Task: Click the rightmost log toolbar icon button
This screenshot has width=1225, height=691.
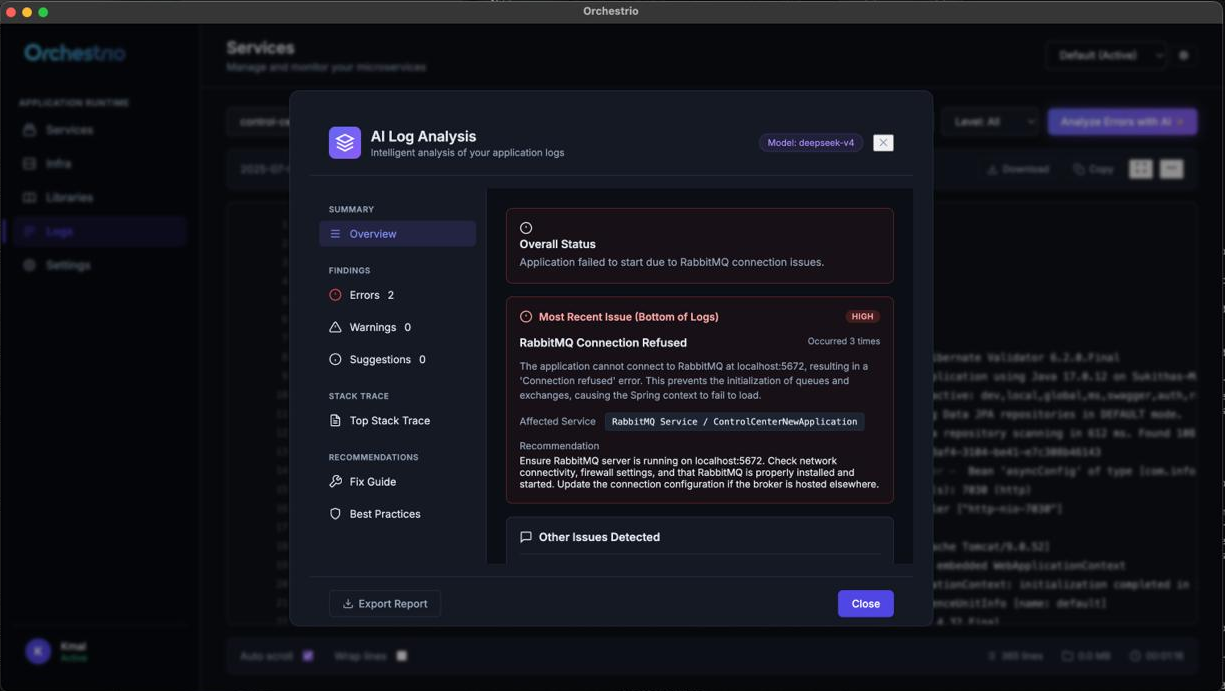Action: point(1172,169)
